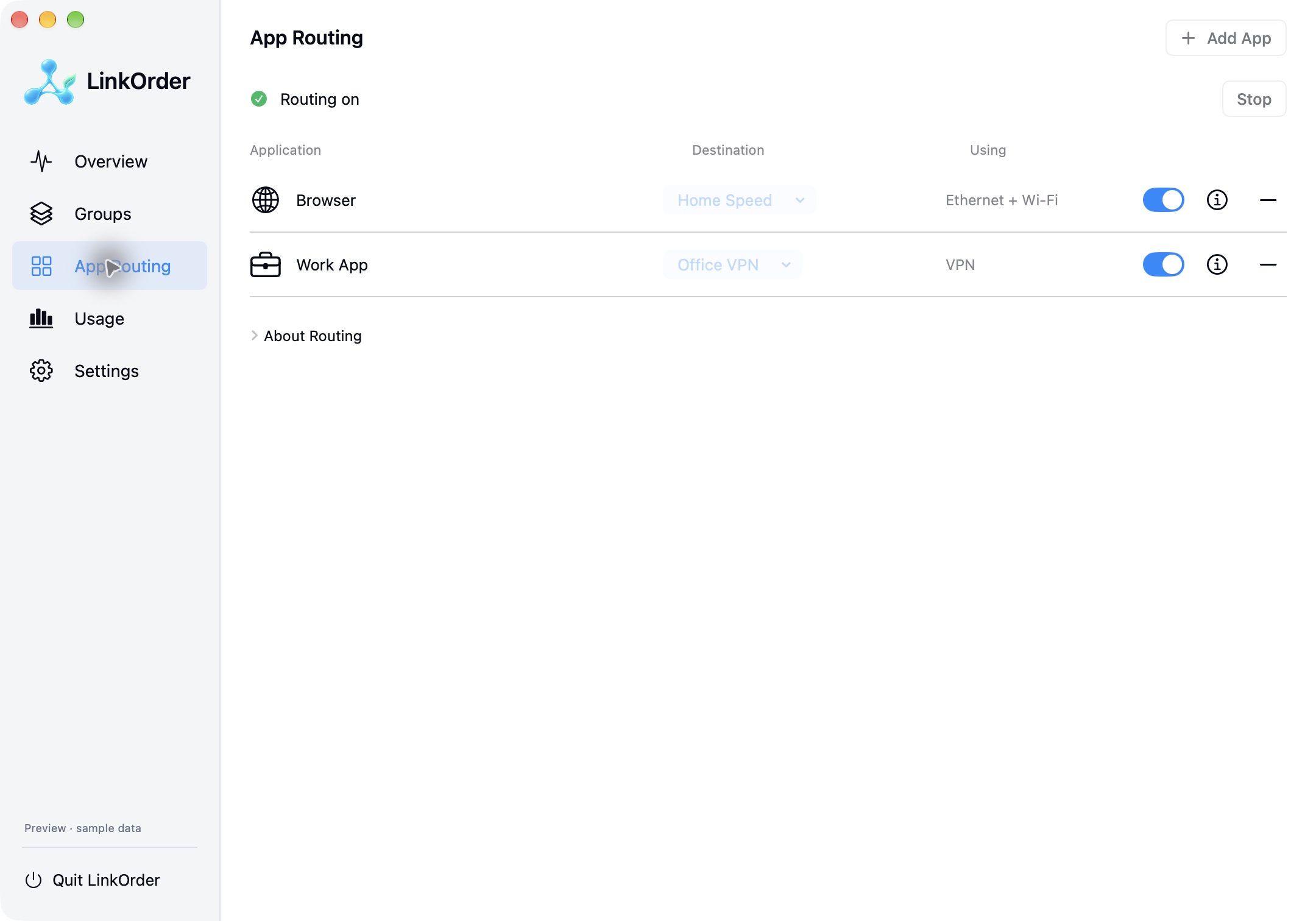Click the Groups layers icon

pyautogui.click(x=41, y=214)
